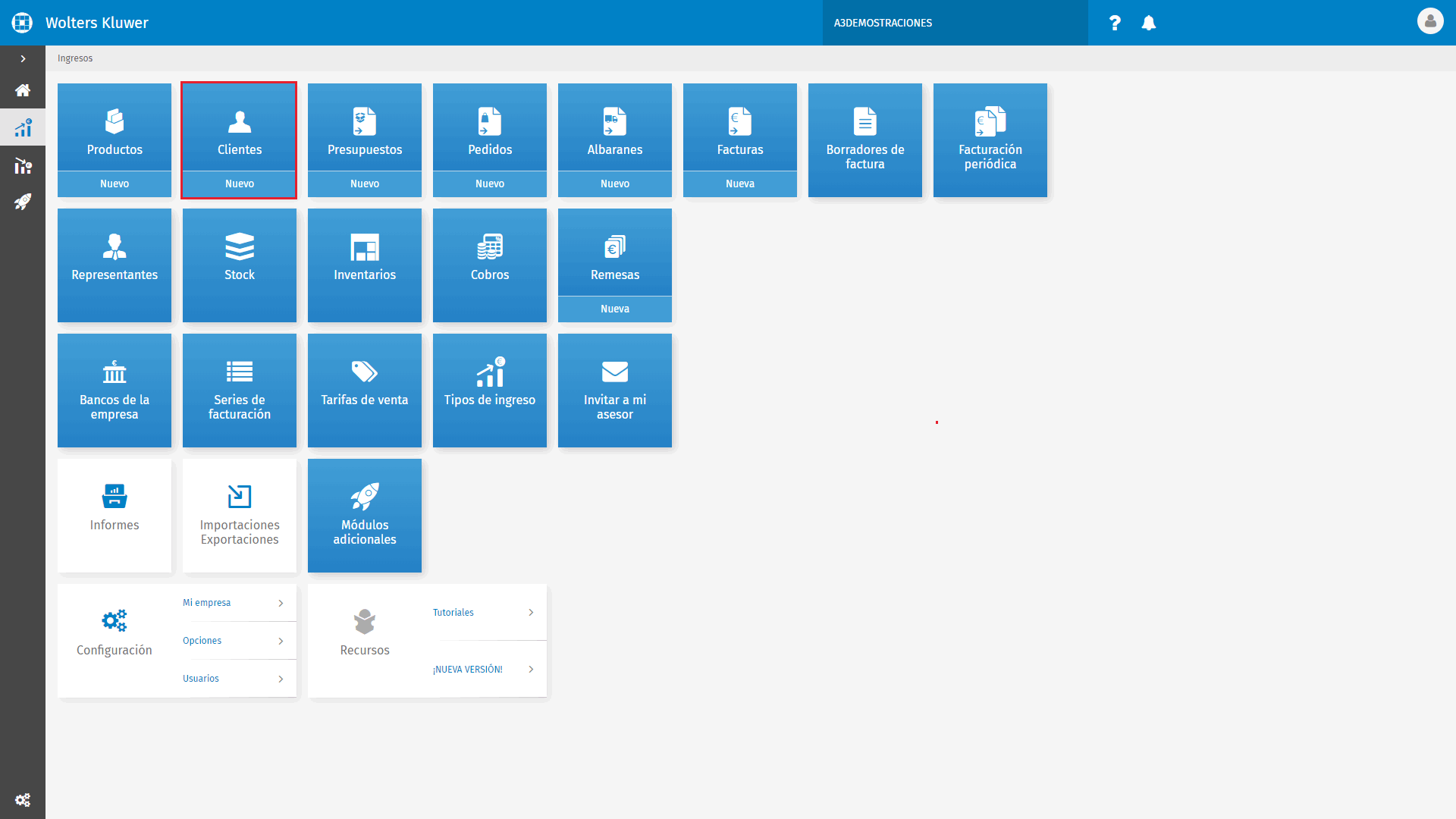Open the Tarifas de venta tile
Screen dimensions: 1456x819
pos(365,391)
